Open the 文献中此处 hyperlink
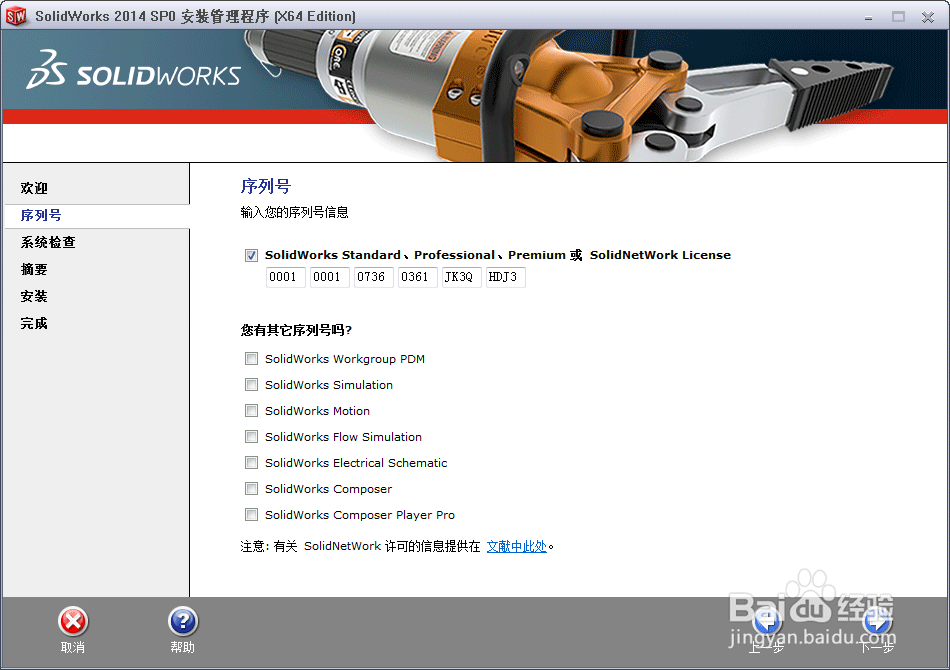This screenshot has height=670, width=950. pyautogui.click(x=516, y=546)
